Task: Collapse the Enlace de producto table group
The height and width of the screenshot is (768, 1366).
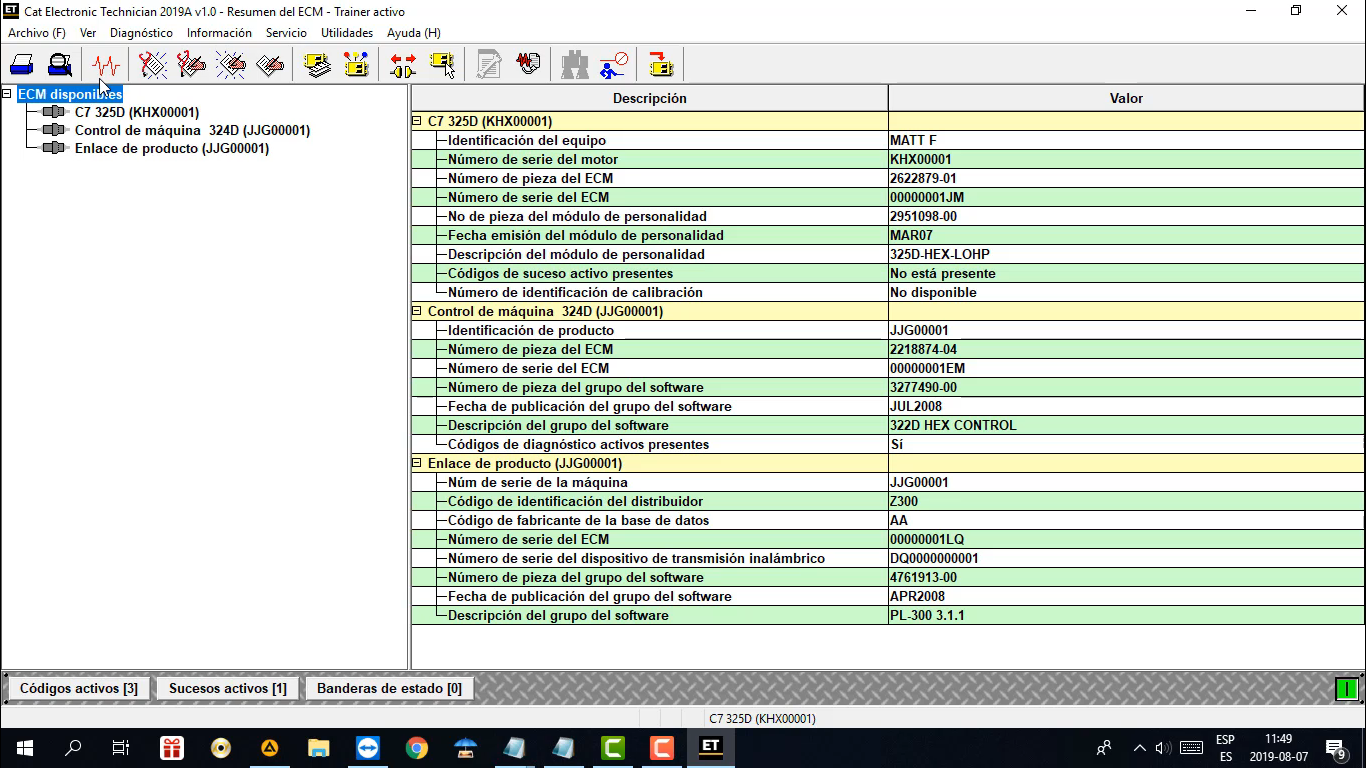Action: (417, 463)
